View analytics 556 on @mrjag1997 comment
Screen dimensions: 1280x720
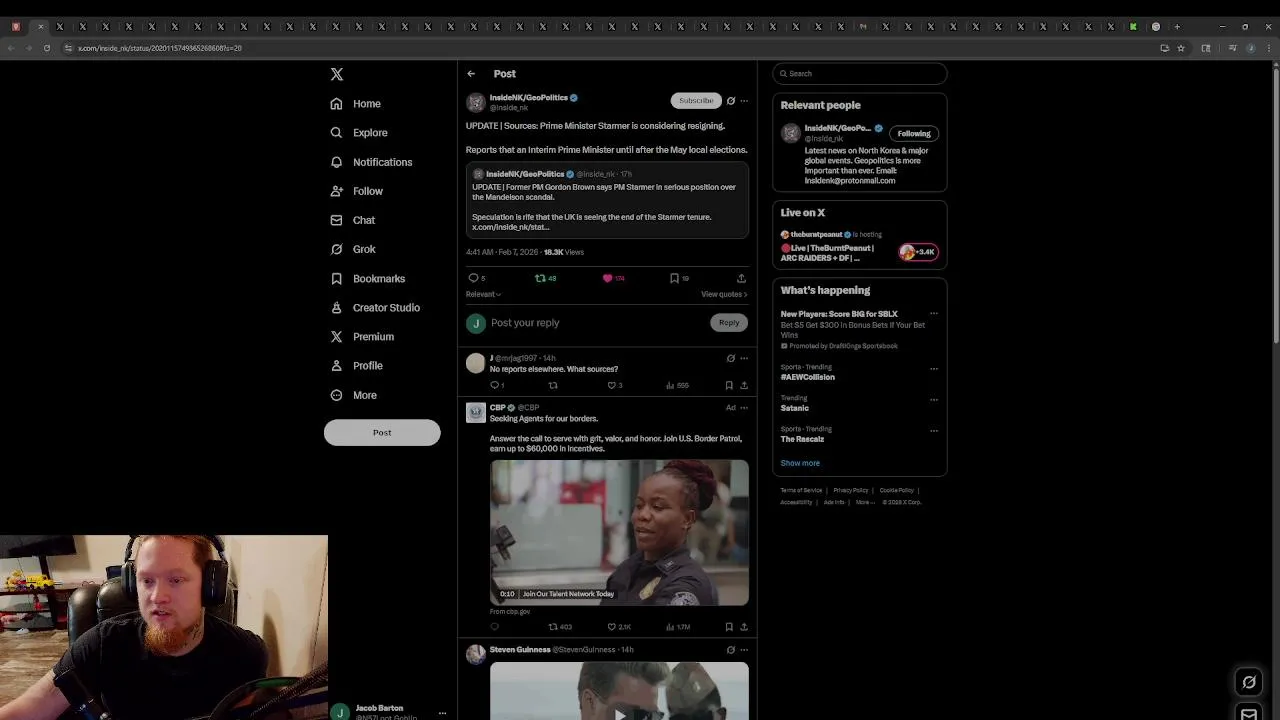point(677,385)
